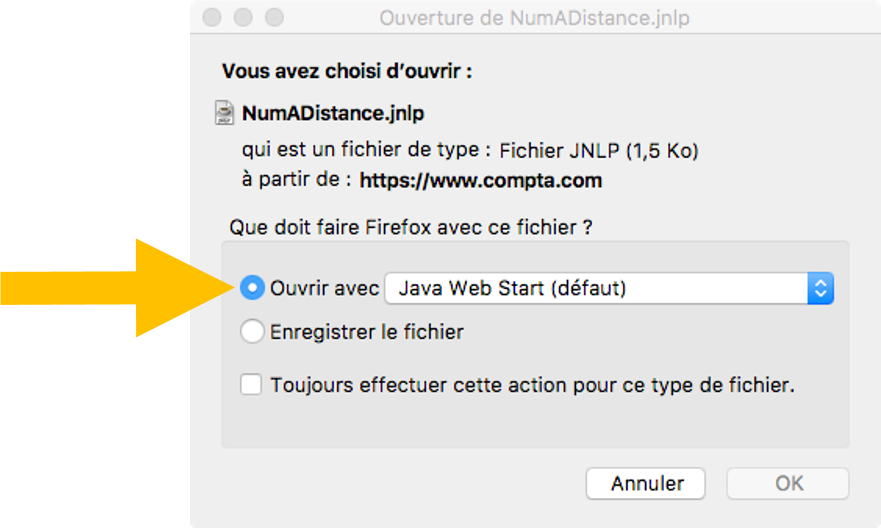Click the 'Ouvrir avec' label text

pyautogui.click(x=324, y=288)
